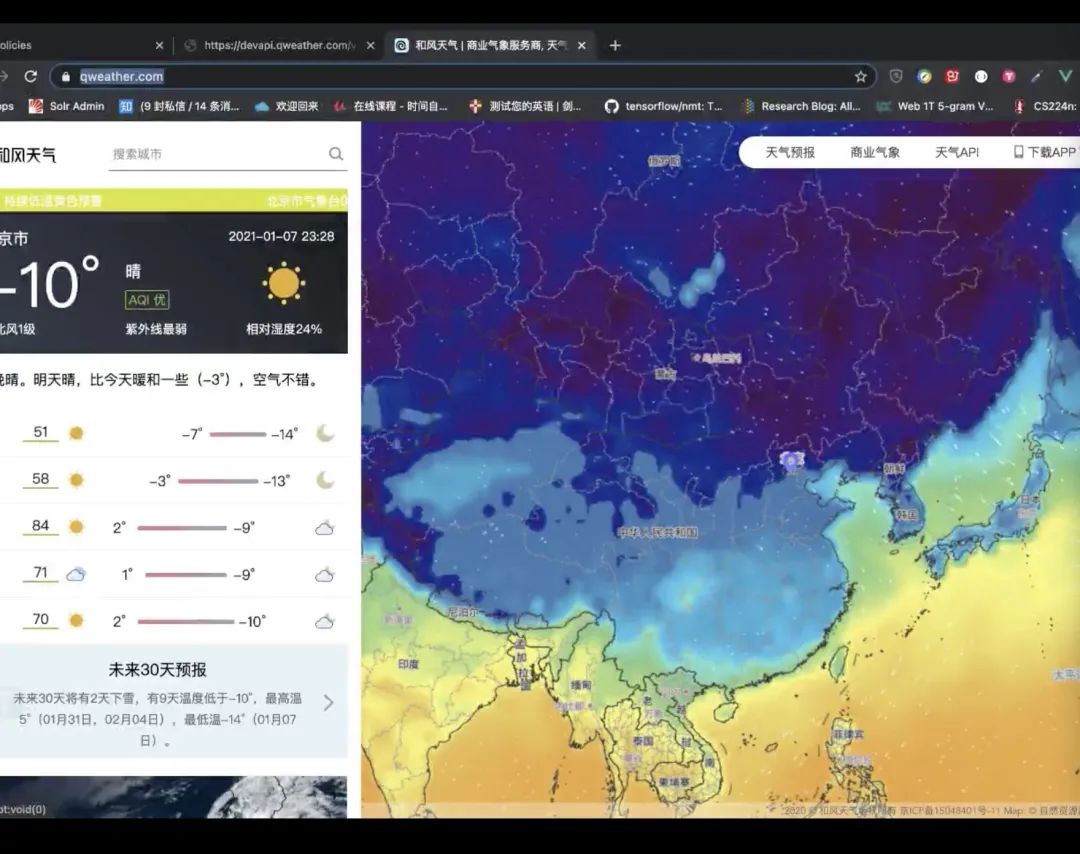The image size is (1080, 854).
Task: Click the search magnifier in city search
Action: point(335,154)
